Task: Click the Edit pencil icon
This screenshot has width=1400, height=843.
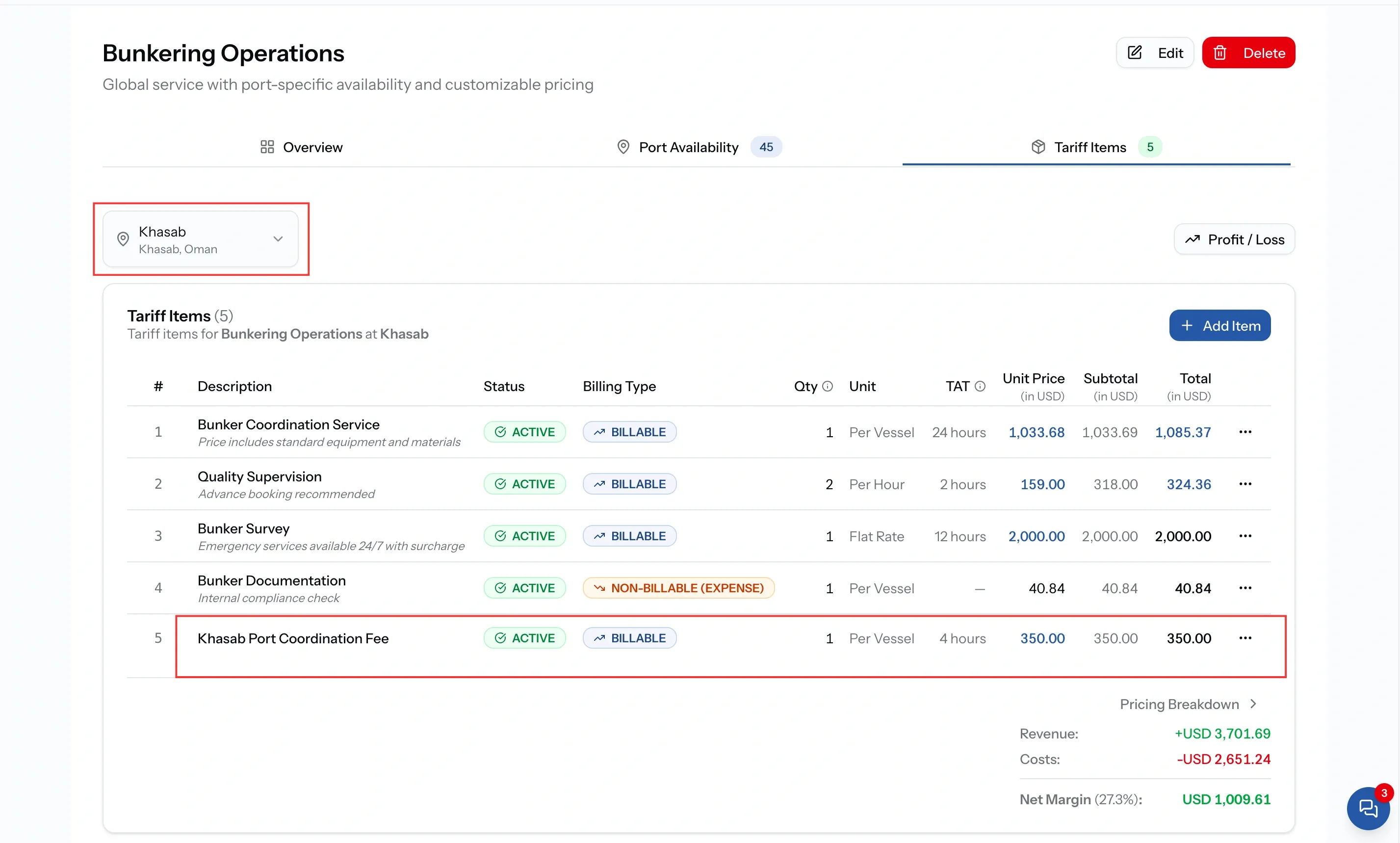Action: (1134, 53)
